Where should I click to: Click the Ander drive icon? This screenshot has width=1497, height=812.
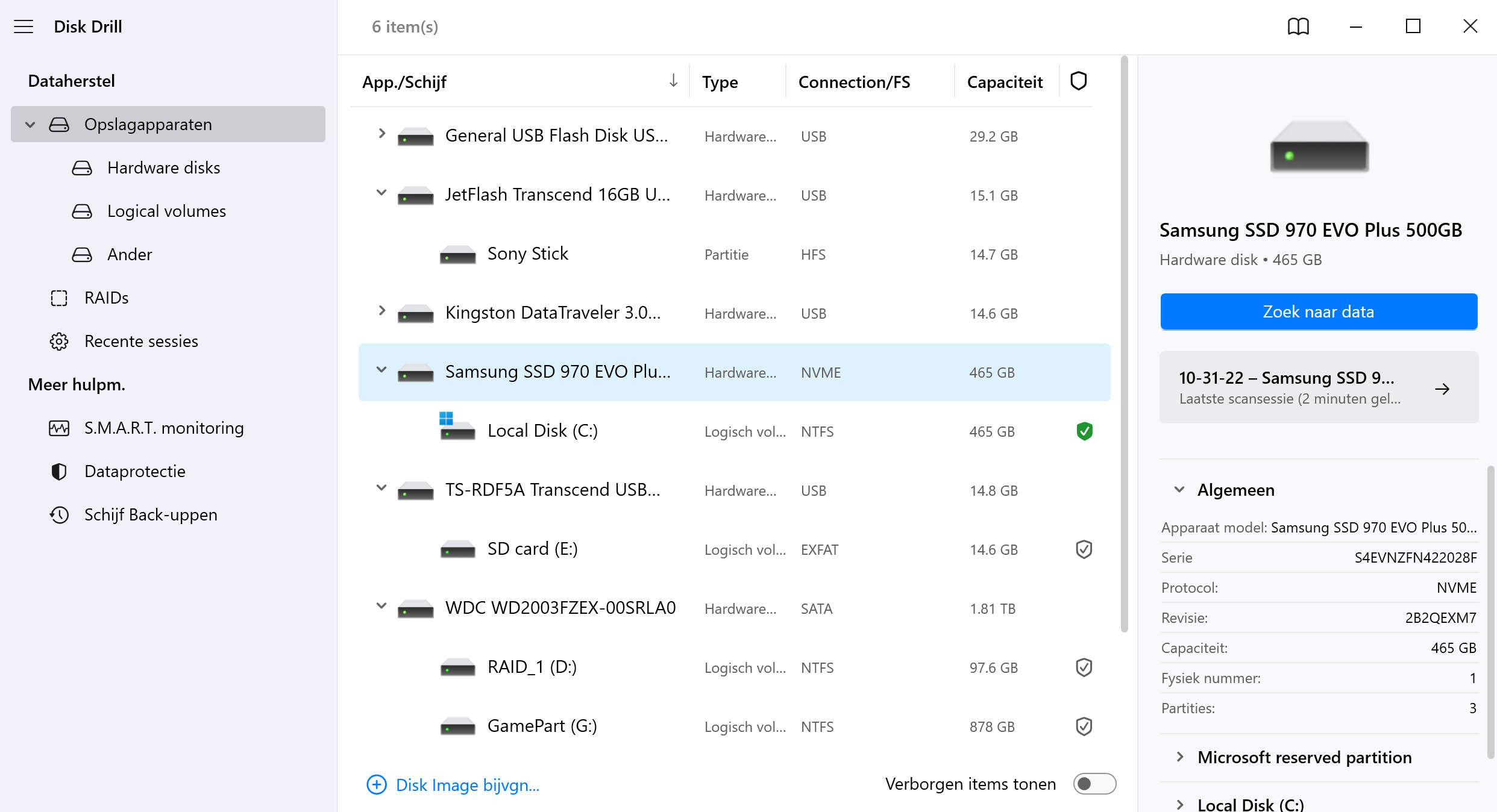(82, 254)
